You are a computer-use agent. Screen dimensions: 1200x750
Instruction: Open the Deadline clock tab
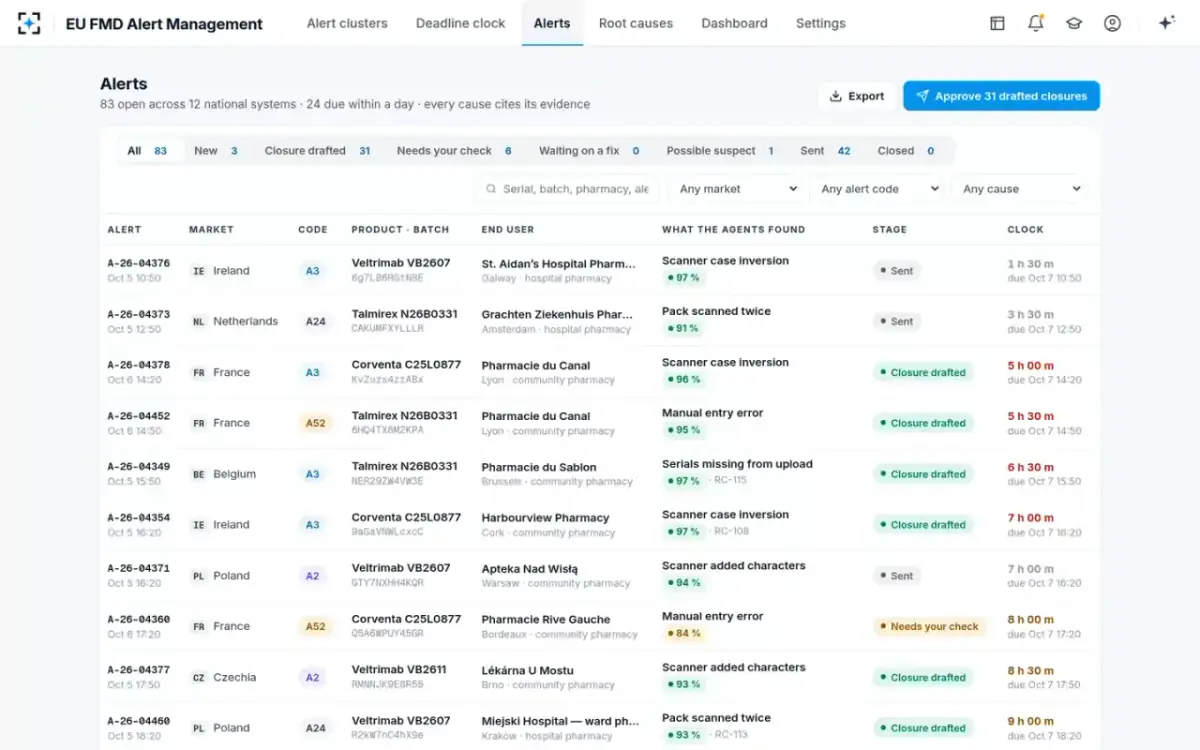461,23
